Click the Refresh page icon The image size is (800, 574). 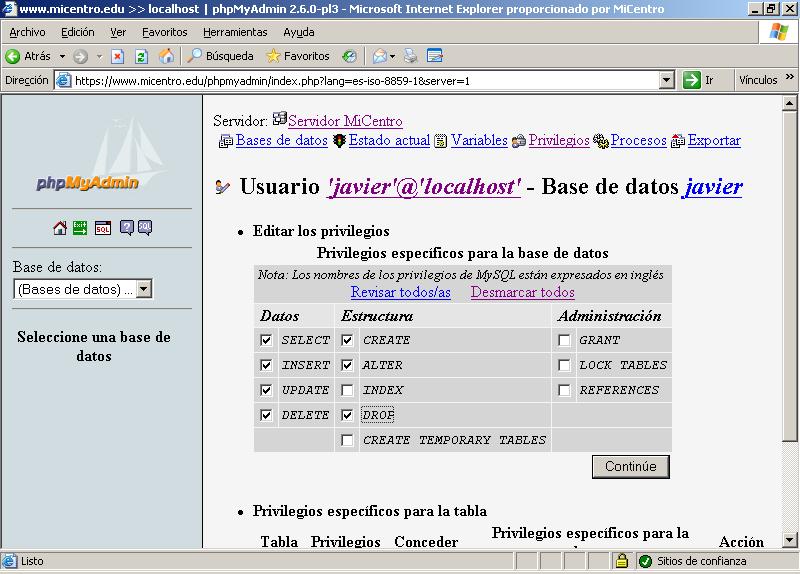coord(141,56)
